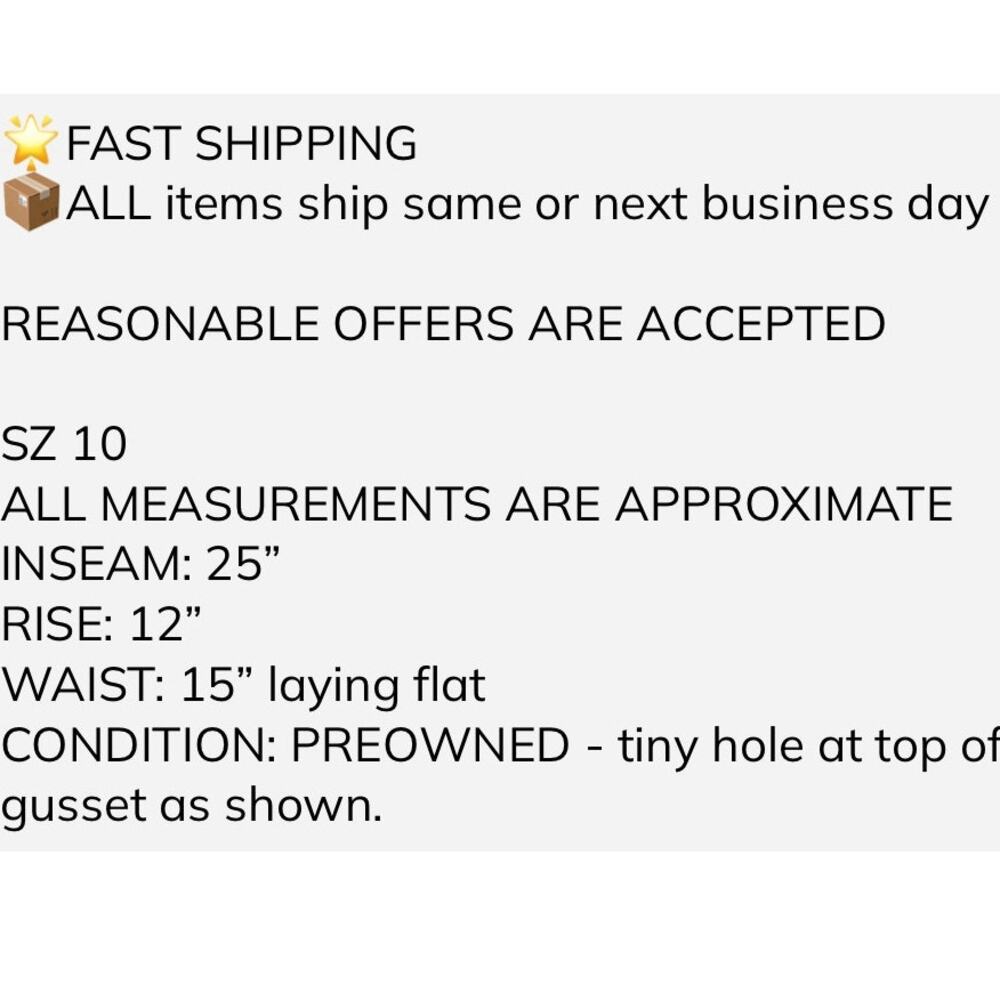Screen dimensions: 1000x1000
Task: Click the phrase 'business day'
Action: pyautogui.click(x=844, y=204)
